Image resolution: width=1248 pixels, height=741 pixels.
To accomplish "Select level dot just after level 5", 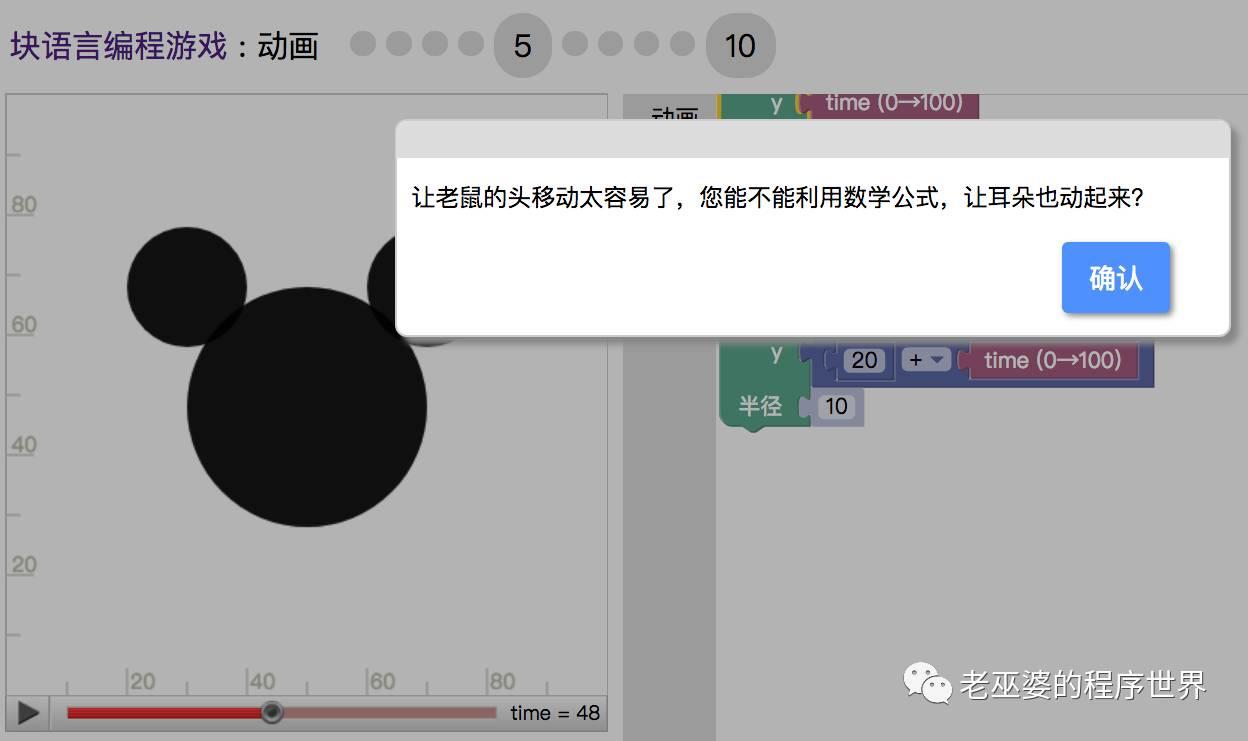I will tap(575, 44).
